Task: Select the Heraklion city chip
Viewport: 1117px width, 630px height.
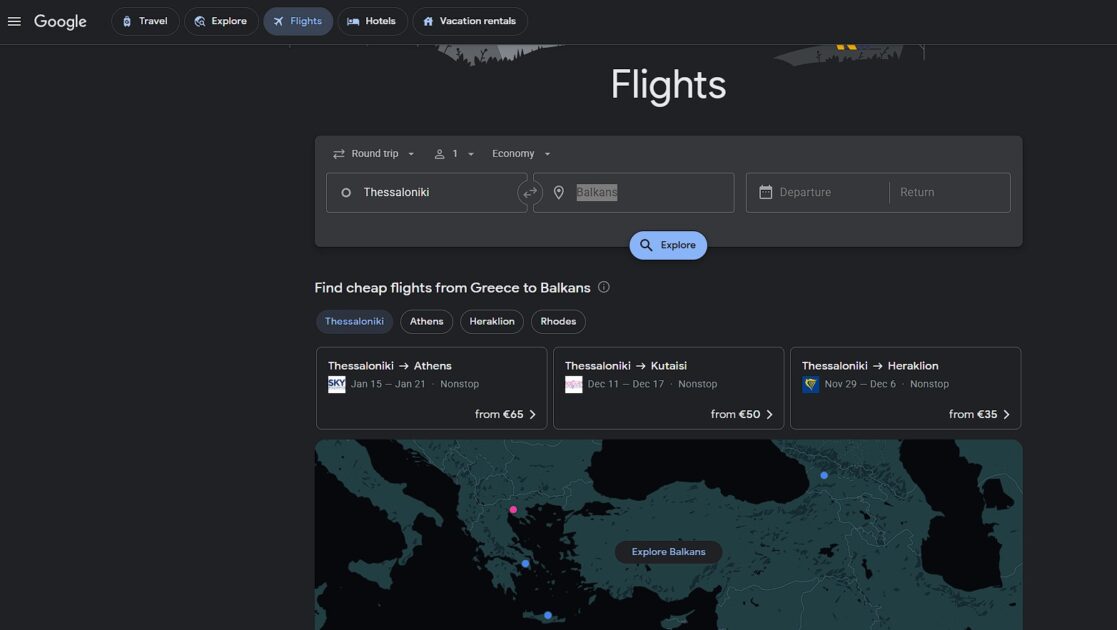Action: (492, 321)
